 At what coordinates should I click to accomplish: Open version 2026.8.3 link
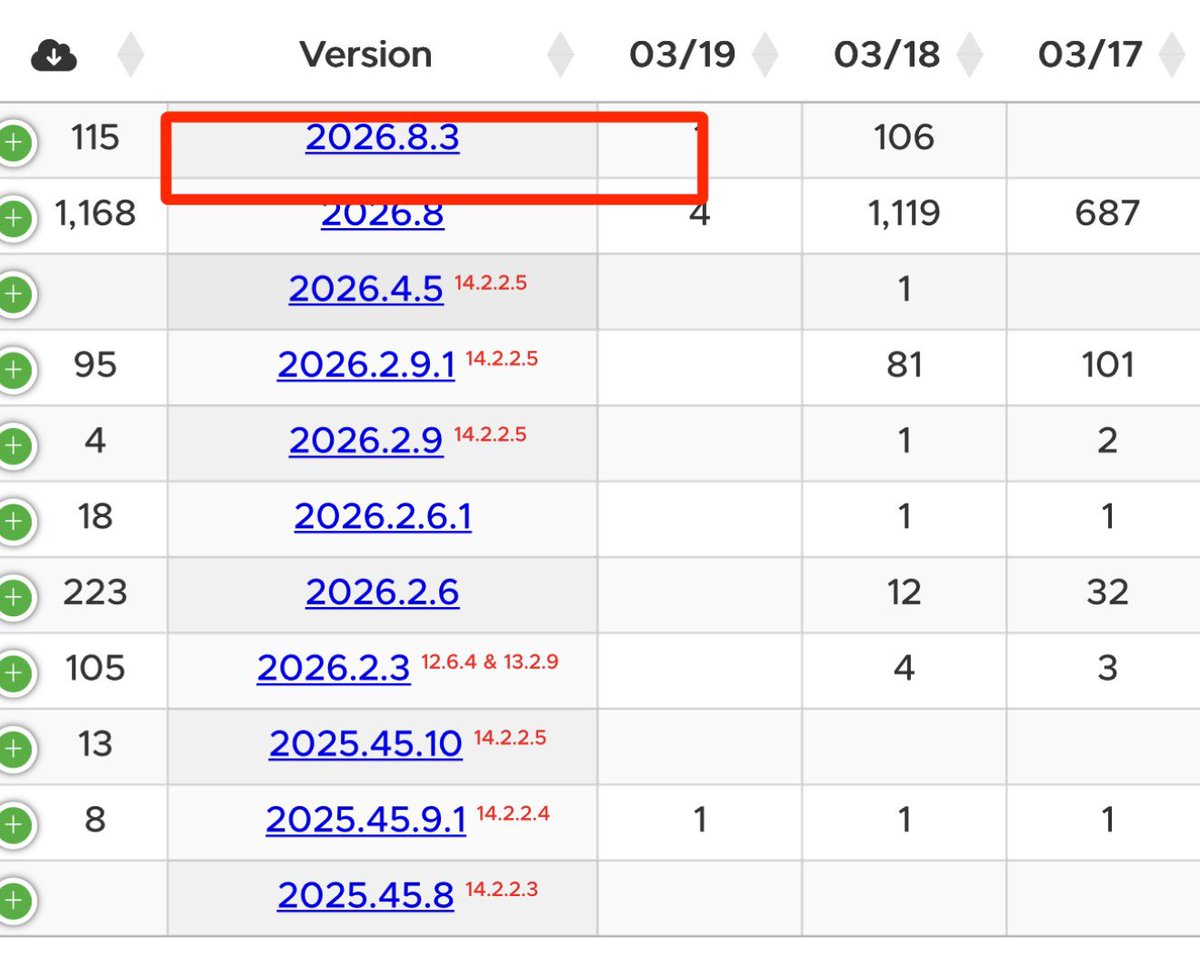pos(383,137)
